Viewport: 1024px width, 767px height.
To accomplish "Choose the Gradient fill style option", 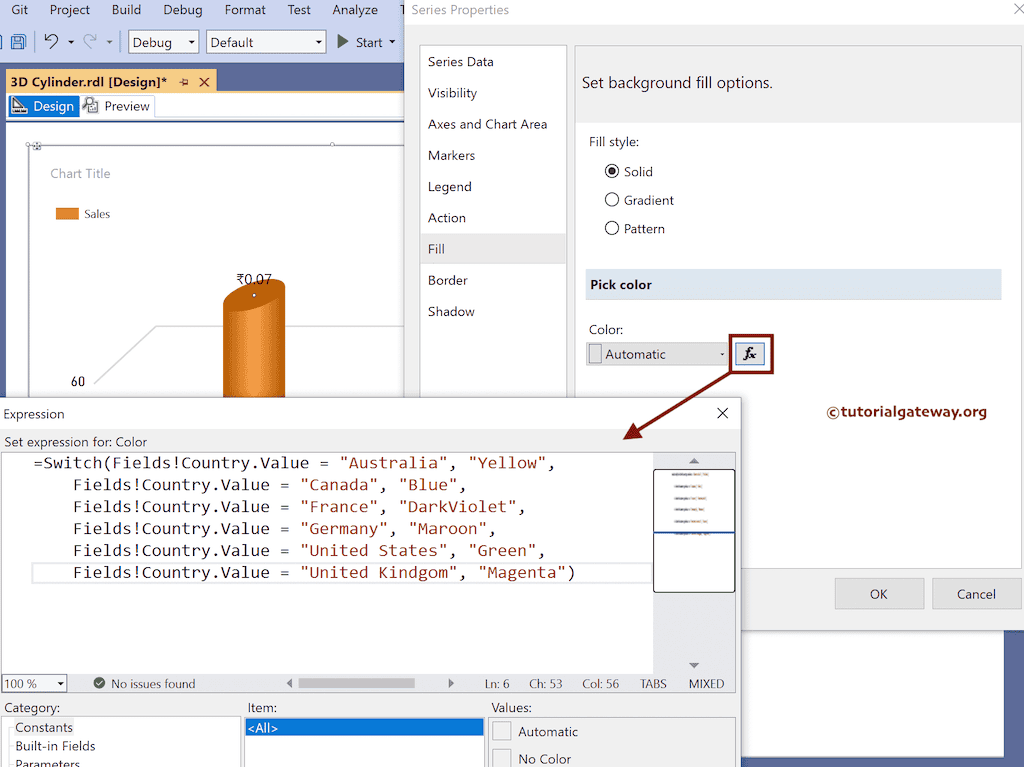I will [x=612, y=200].
